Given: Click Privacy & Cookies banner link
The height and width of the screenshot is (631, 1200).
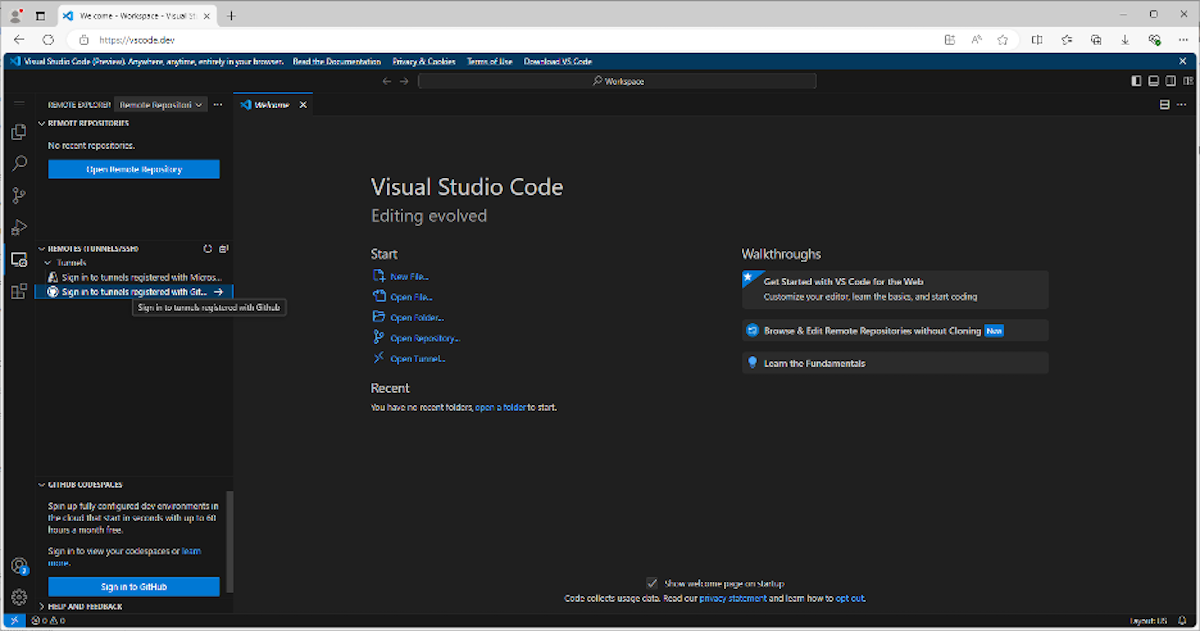Looking at the screenshot, I should click(424, 61).
